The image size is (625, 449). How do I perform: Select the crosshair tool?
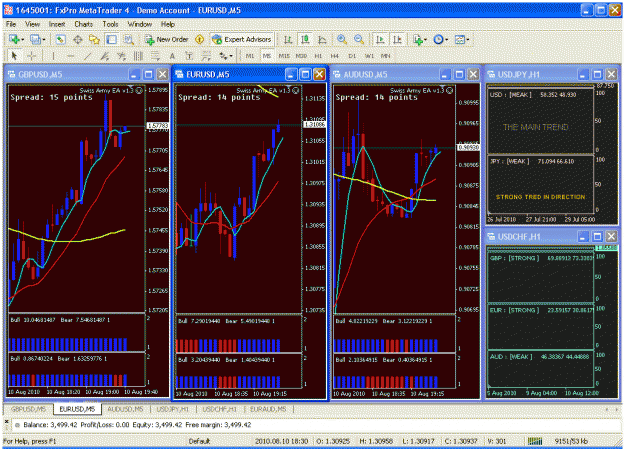tap(31, 56)
